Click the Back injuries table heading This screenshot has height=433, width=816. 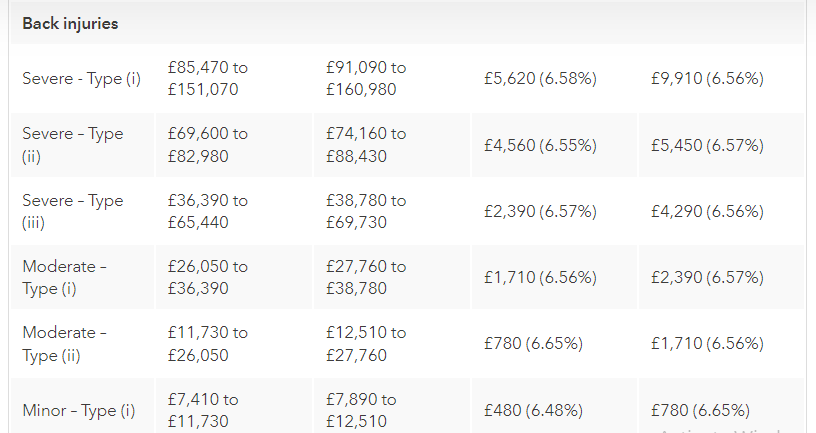[x=70, y=24]
